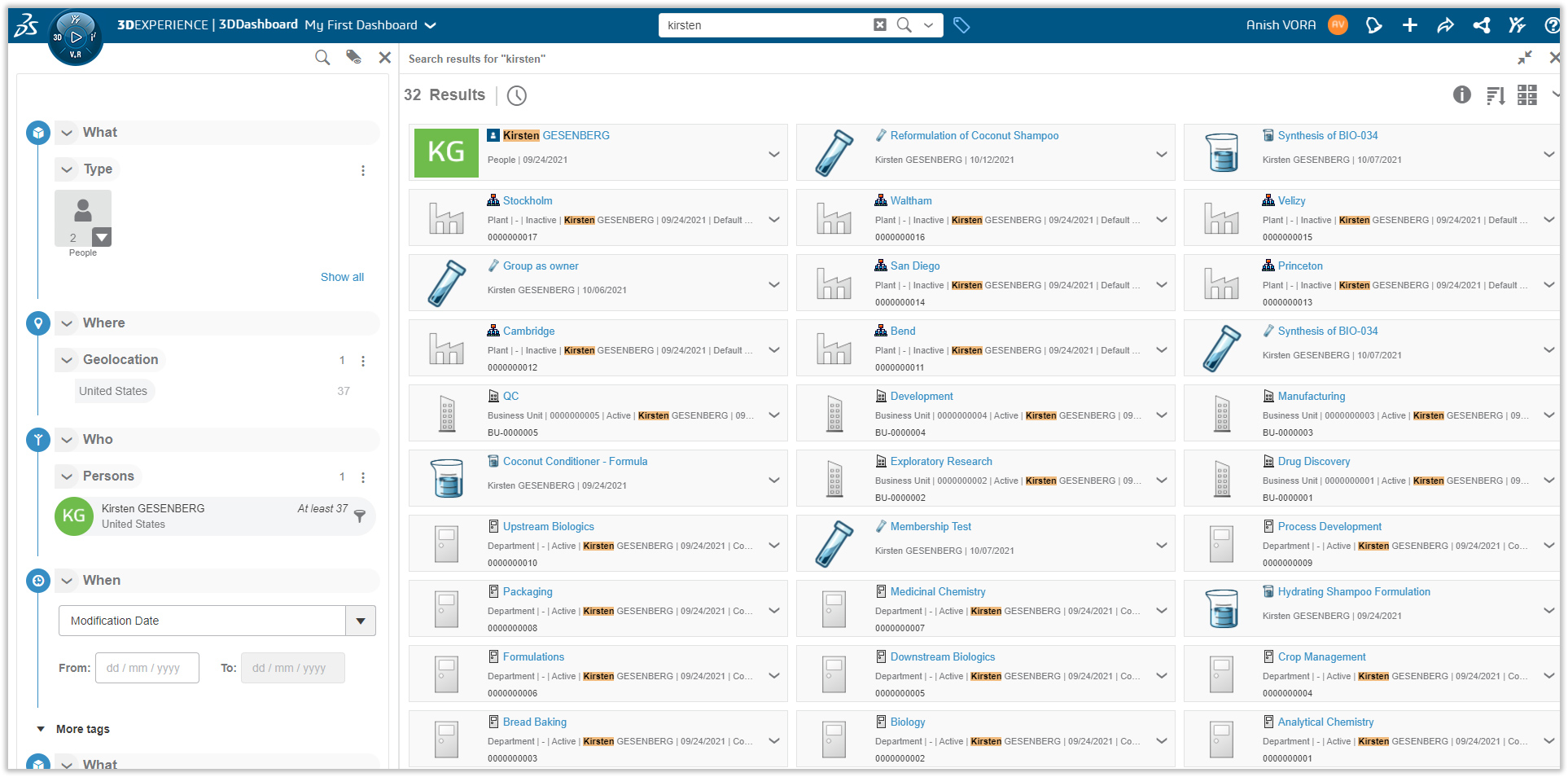Image resolution: width=1568 pixels, height=777 pixels.
Task: Collapse Persons category
Action: 67,476
